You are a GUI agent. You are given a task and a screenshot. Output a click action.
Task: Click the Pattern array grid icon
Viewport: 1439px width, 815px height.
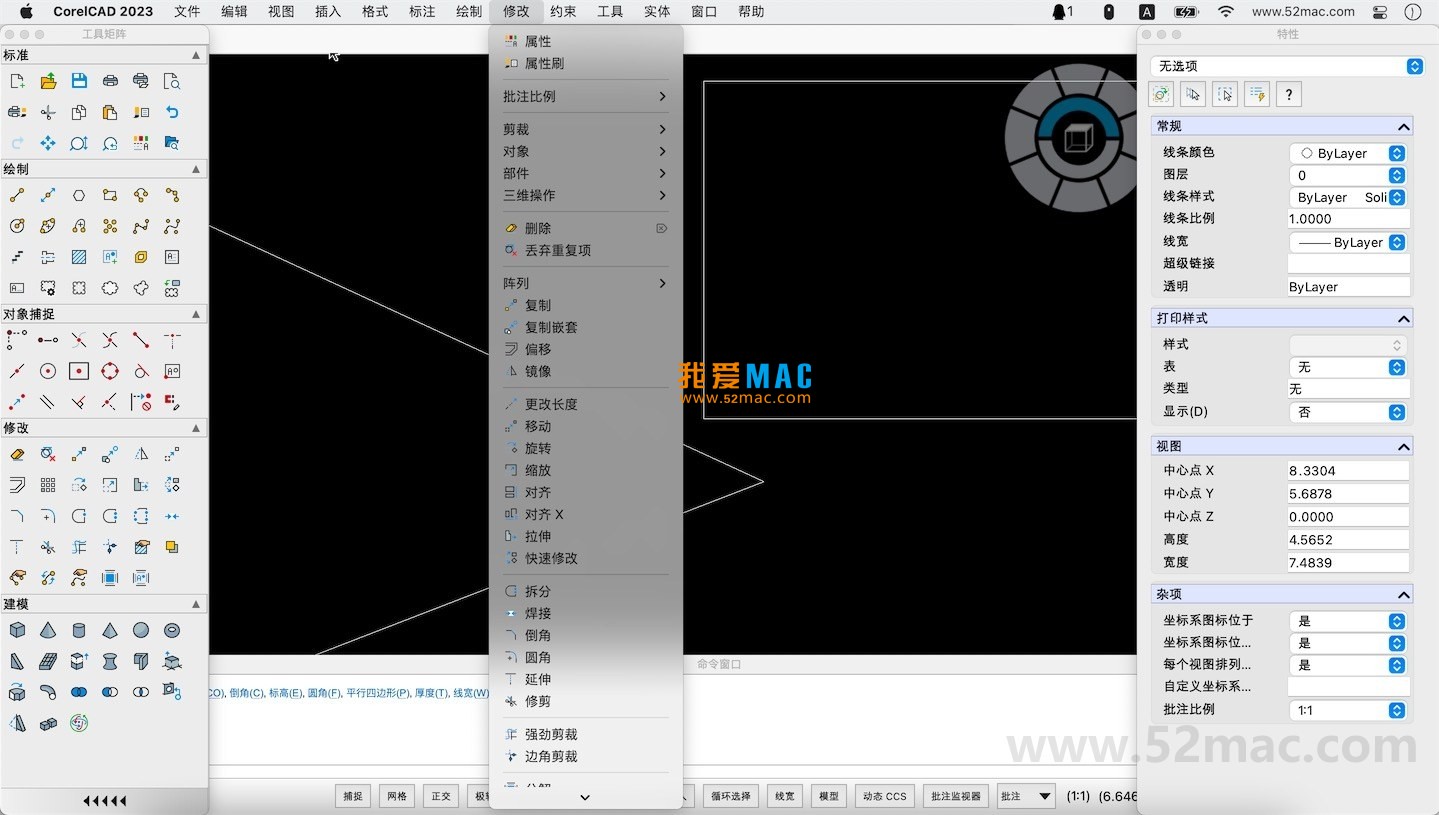point(48,485)
